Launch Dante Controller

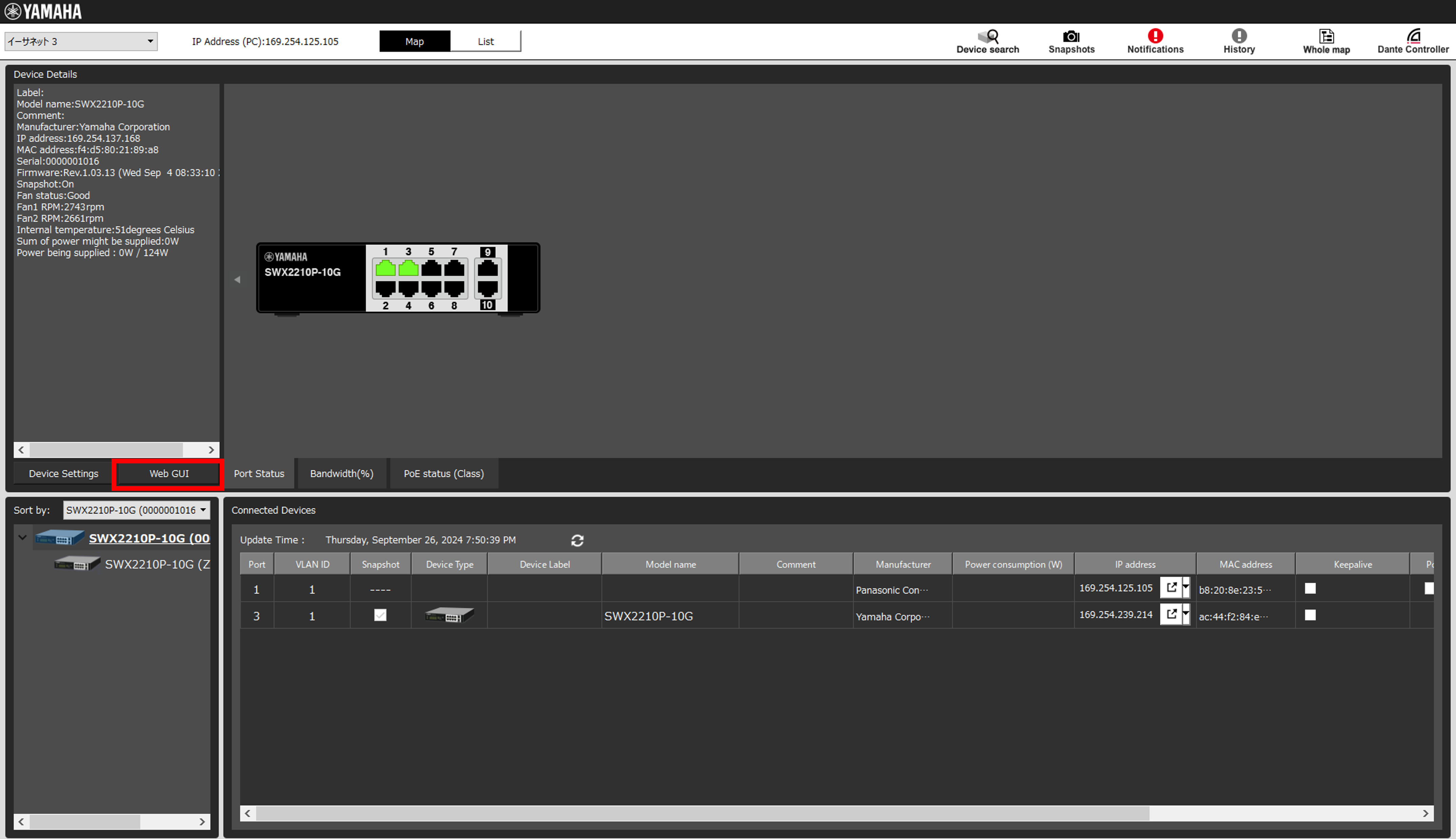1413,41
